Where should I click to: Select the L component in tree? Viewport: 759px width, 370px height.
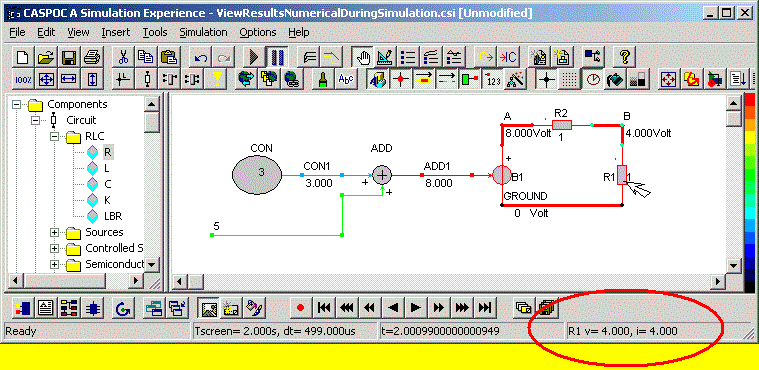coord(106,168)
